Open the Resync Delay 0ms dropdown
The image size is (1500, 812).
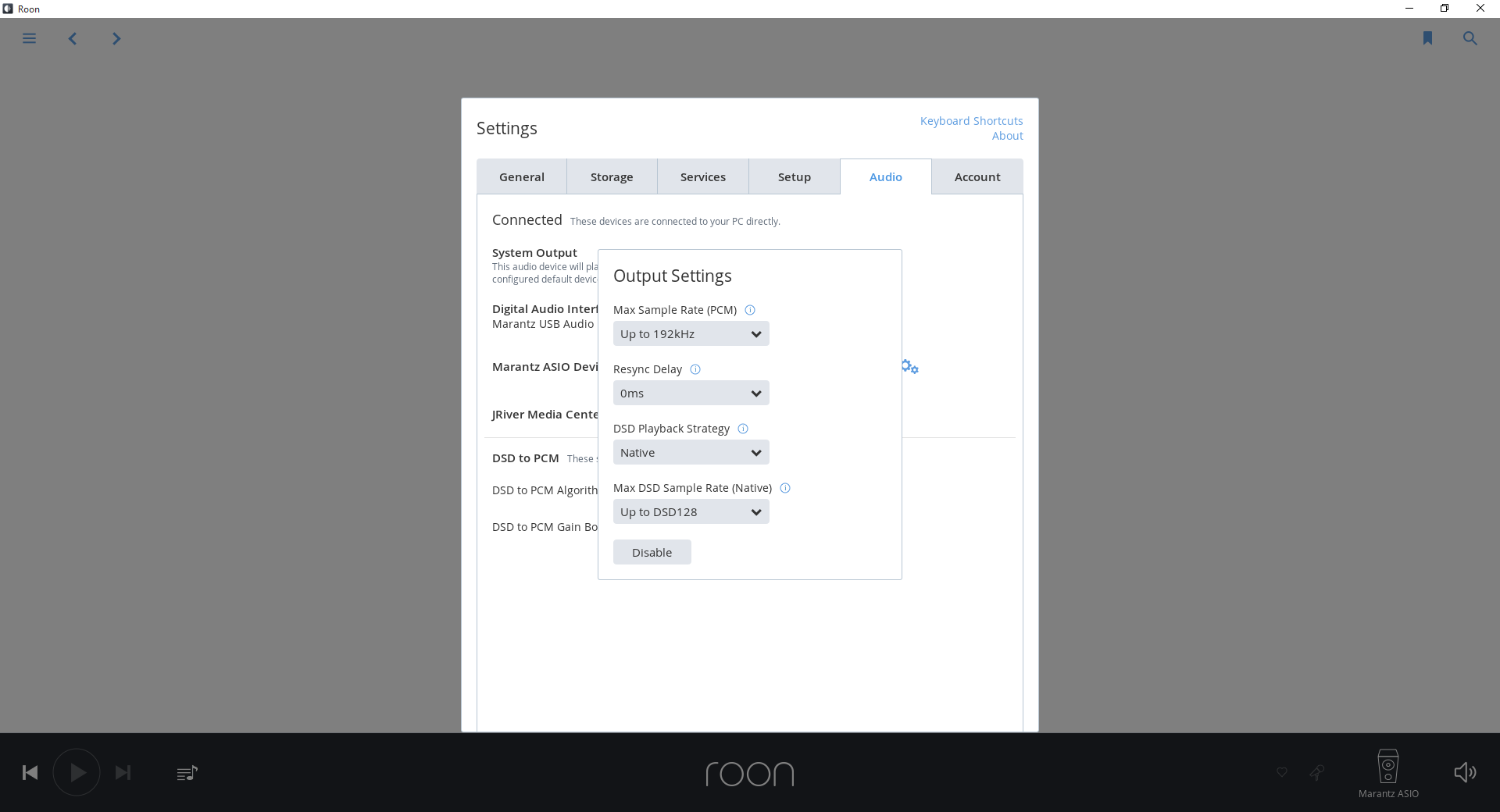coord(691,394)
